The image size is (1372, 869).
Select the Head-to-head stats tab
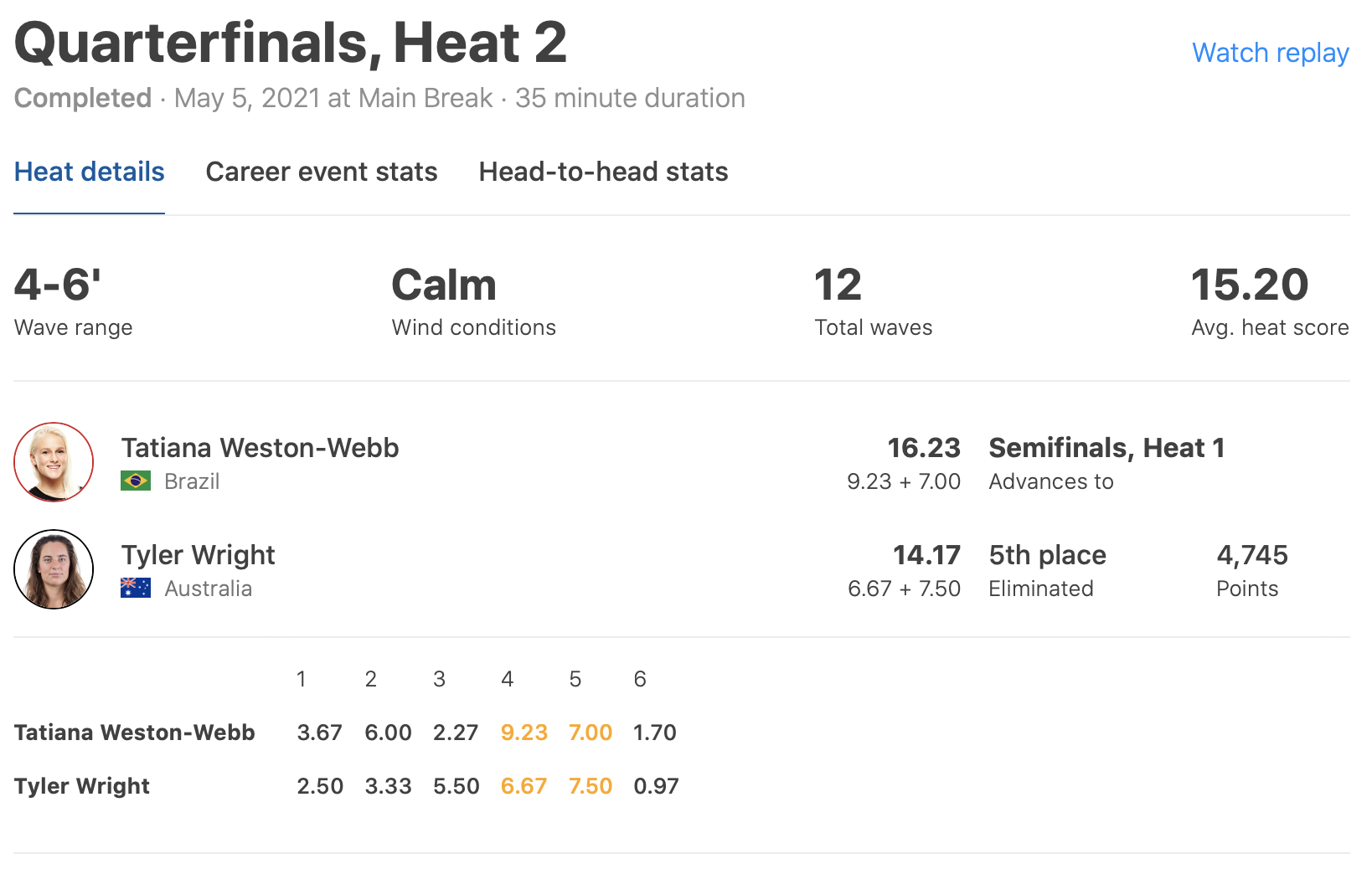603,172
